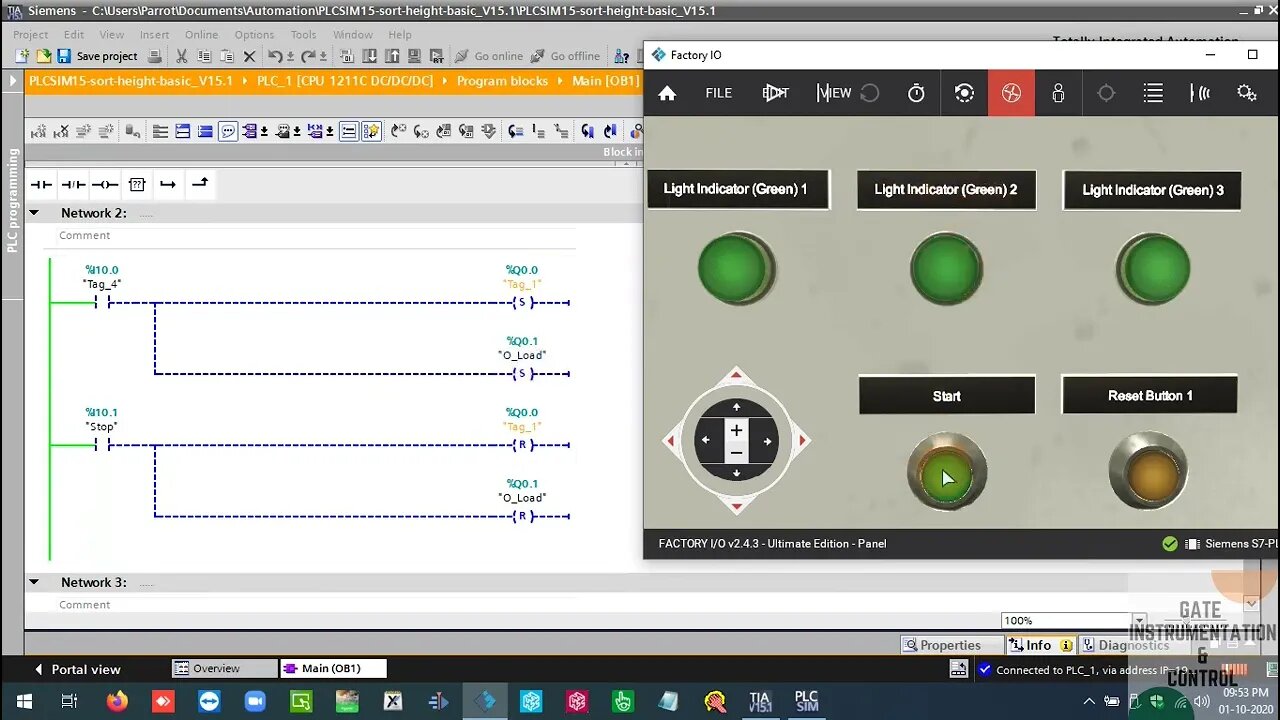This screenshot has width=1280, height=720.
Task: Click Save project in TIA Portal toolbar
Action: tap(97, 56)
